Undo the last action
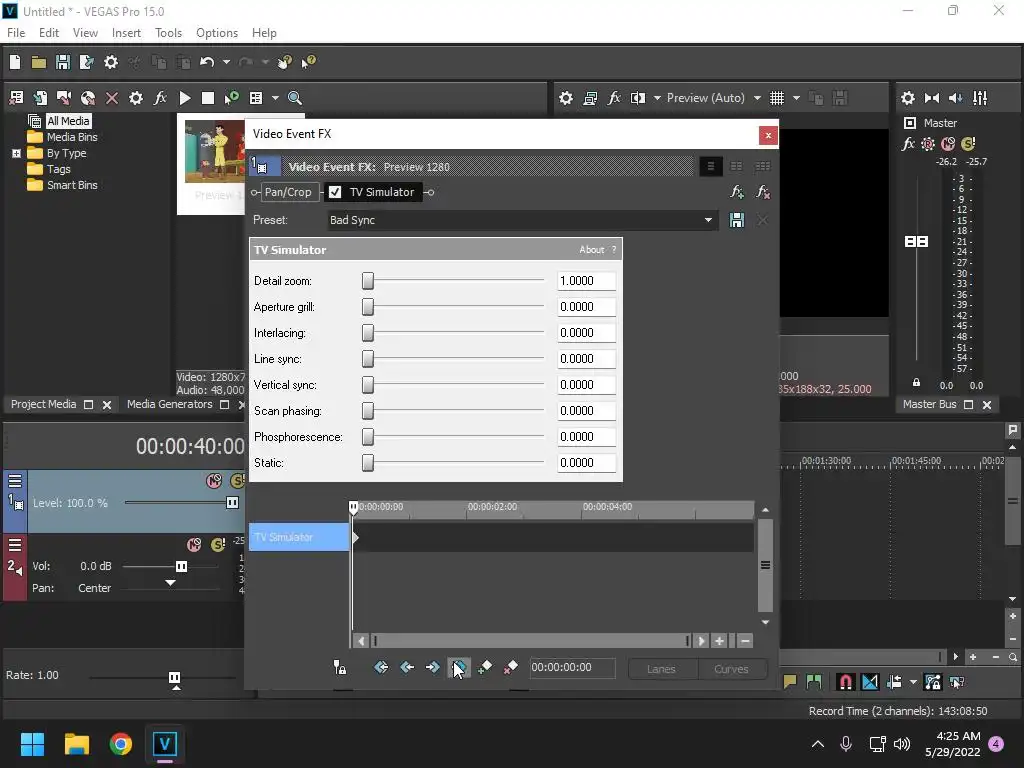Image resolution: width=1024 pixels, height=768 pixels. coord(207,62)
